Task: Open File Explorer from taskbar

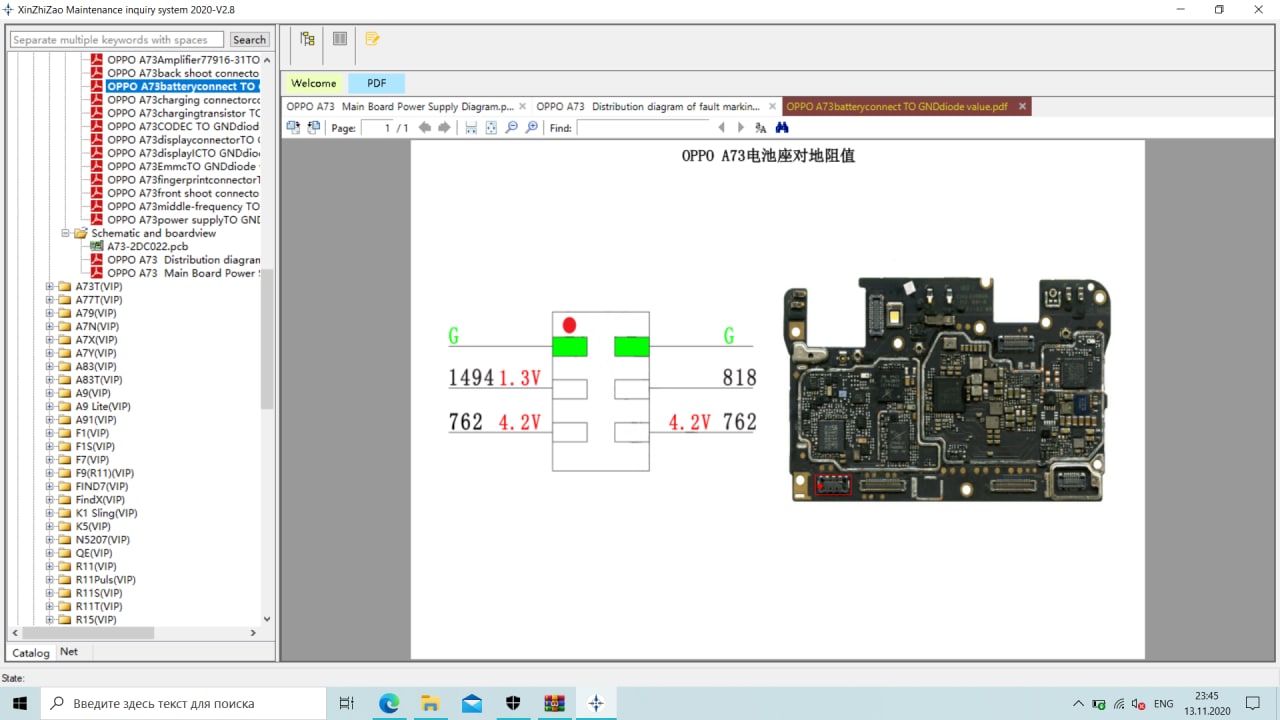Action: (x=430, y=703)
